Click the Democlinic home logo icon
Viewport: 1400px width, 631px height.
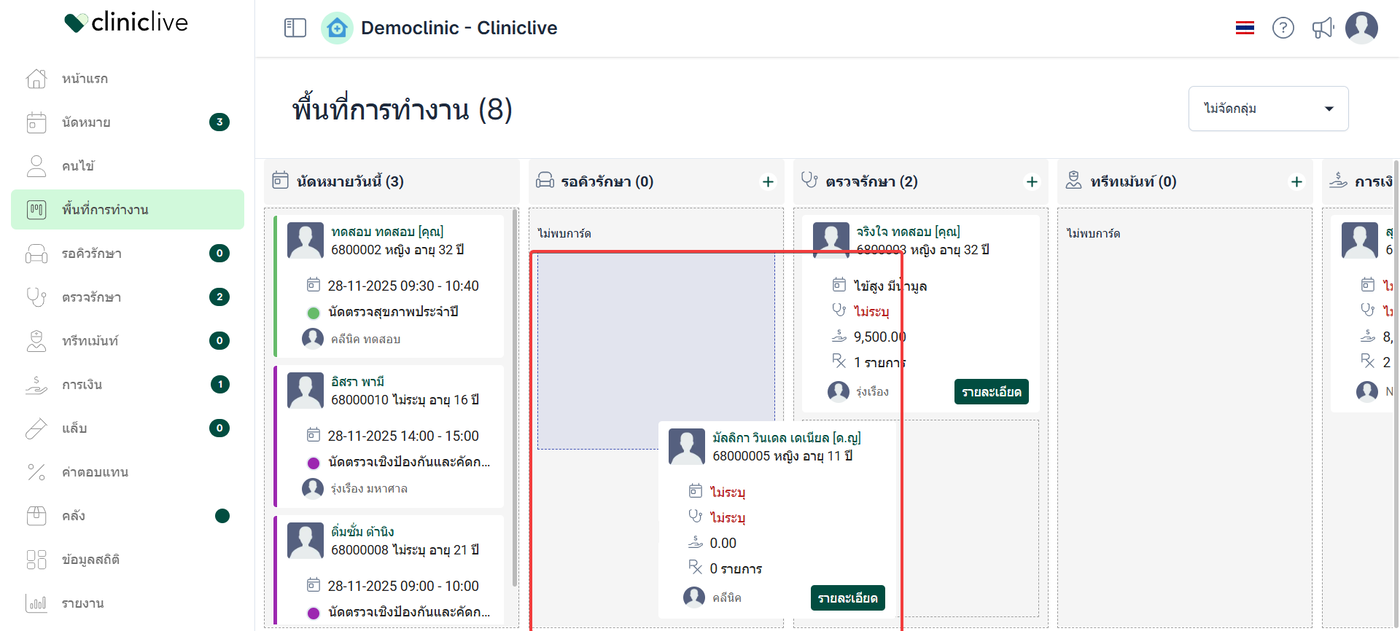[337, 28]
